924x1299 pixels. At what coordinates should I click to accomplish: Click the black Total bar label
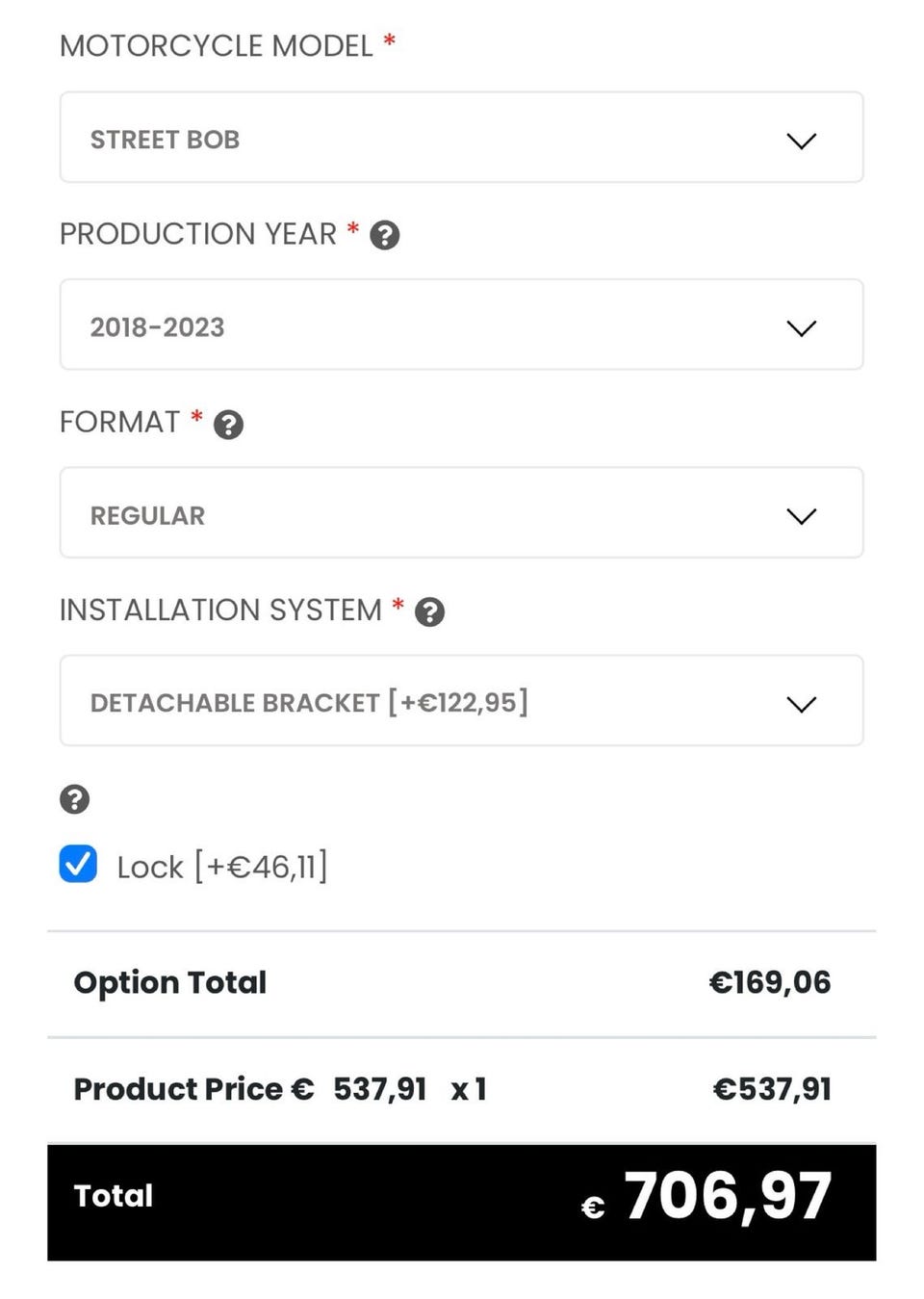[x=114, y=1196]
